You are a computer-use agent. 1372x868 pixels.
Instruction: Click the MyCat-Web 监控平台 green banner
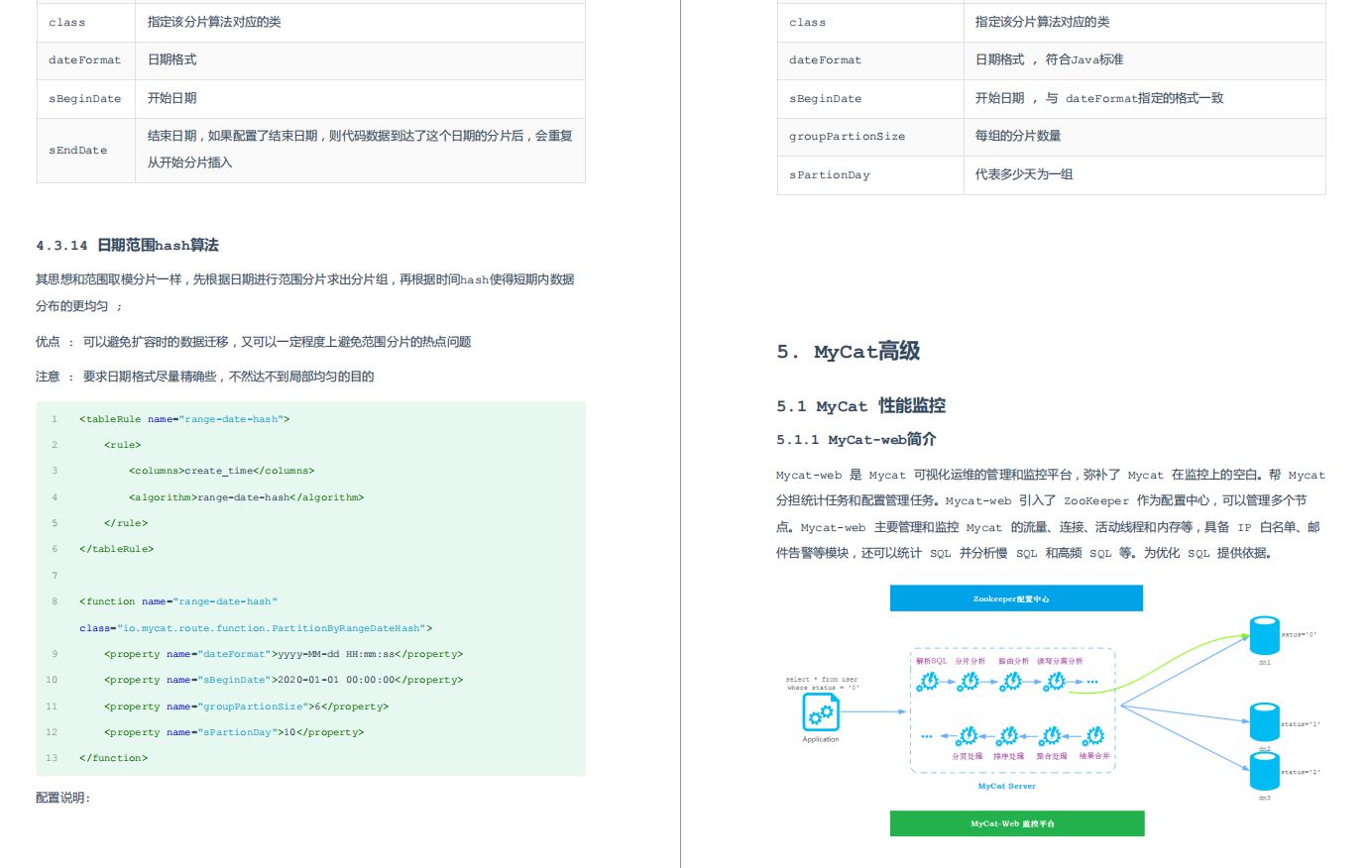point(1016,823)
